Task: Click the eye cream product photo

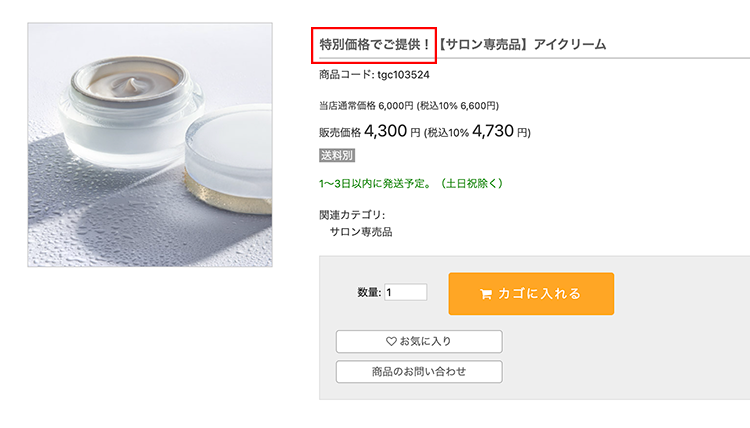Action: pos(150,145)
